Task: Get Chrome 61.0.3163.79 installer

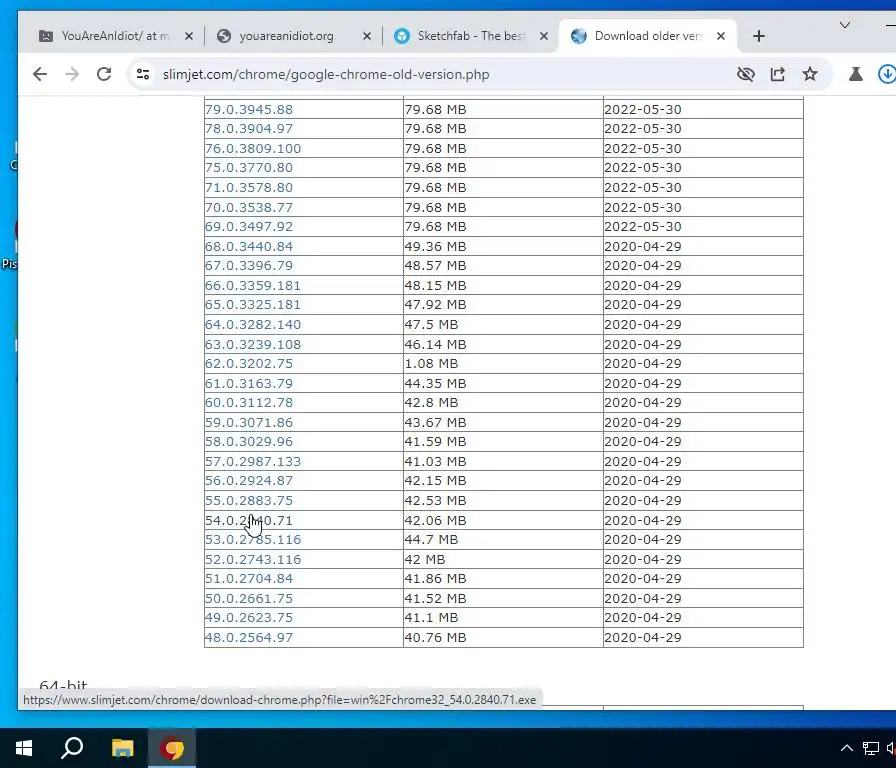Action: pos(249,383)
